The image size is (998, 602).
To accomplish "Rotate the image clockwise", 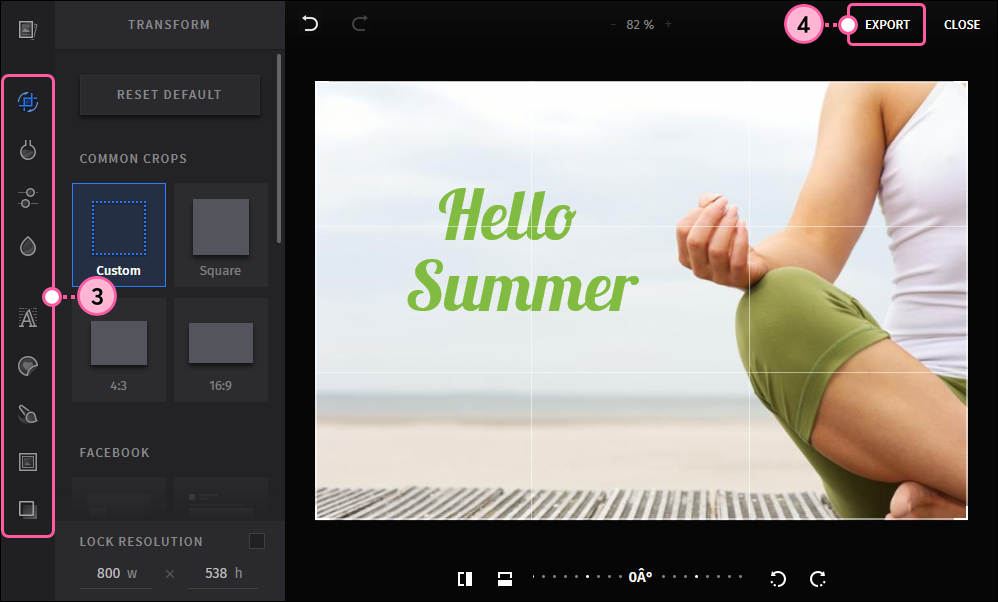I will click(818, 578).
